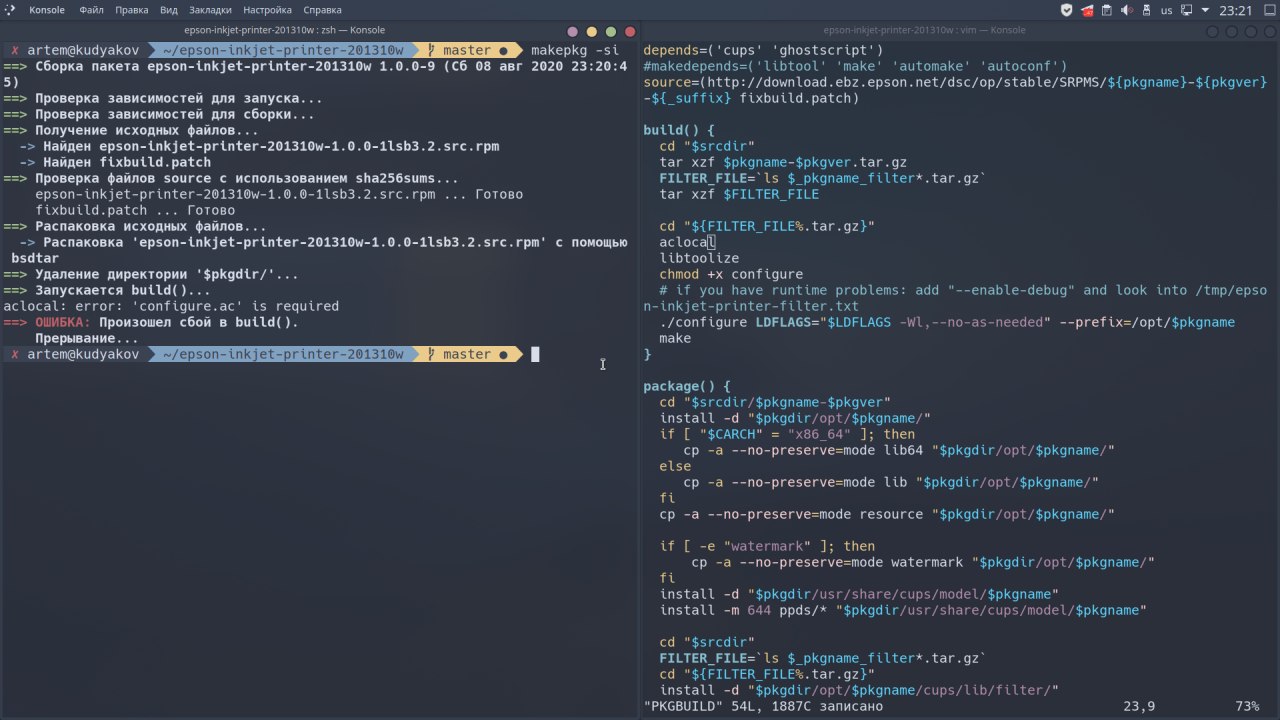Click the vim scroll percentage '73%'
Viewport: 1280px width, 720px height.
pyautogui.click(x=1247, y=706)
